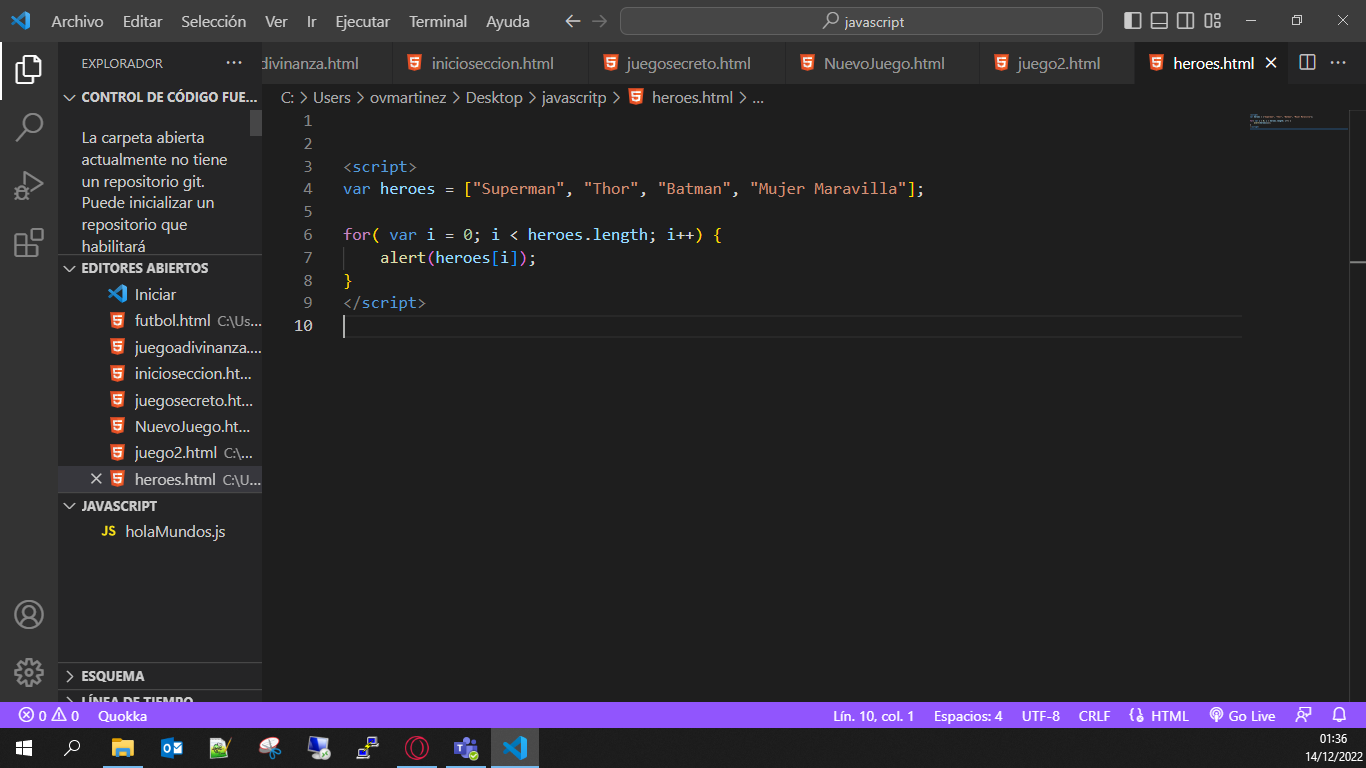Switch to juego2.html tab

tap(1057, 63)
